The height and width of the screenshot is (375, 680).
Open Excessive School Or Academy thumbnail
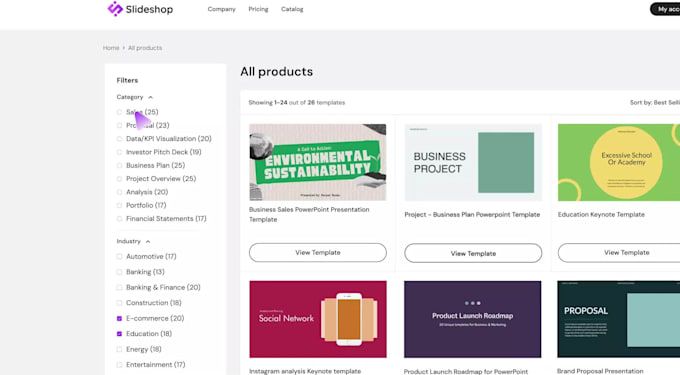[619, 162]
